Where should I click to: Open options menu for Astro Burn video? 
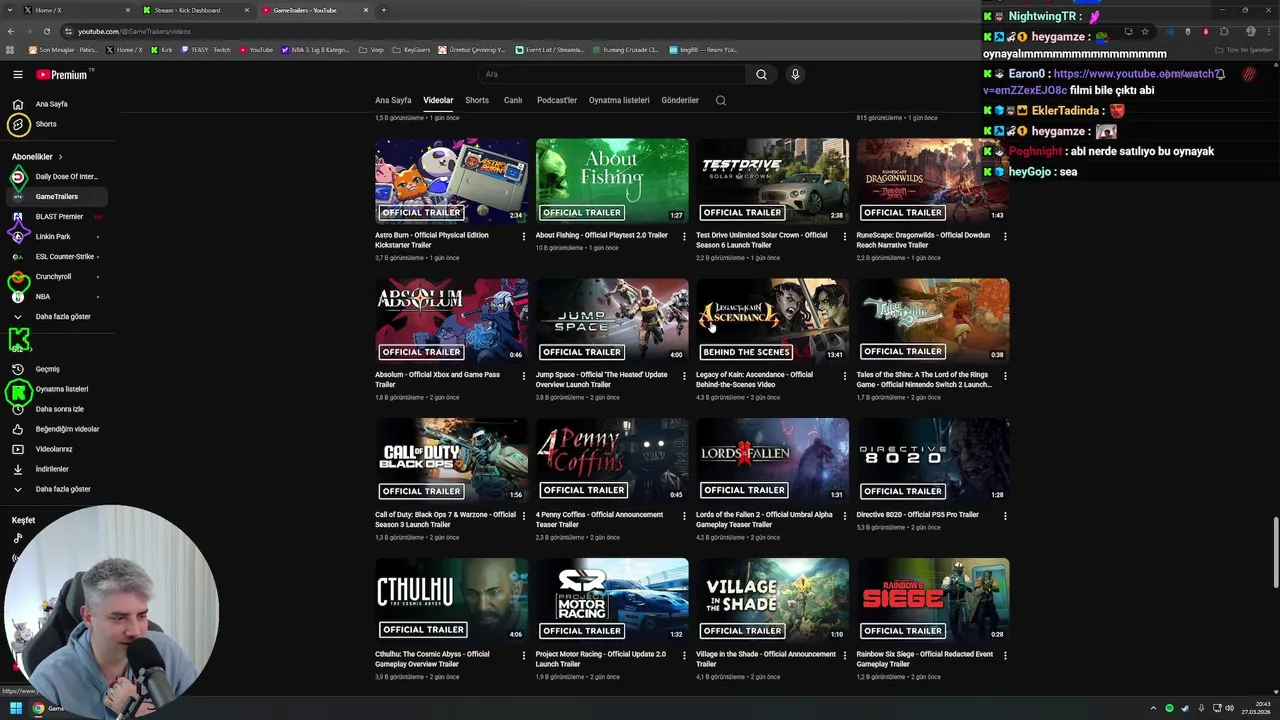pyautogui.click(x=523, y=237)
